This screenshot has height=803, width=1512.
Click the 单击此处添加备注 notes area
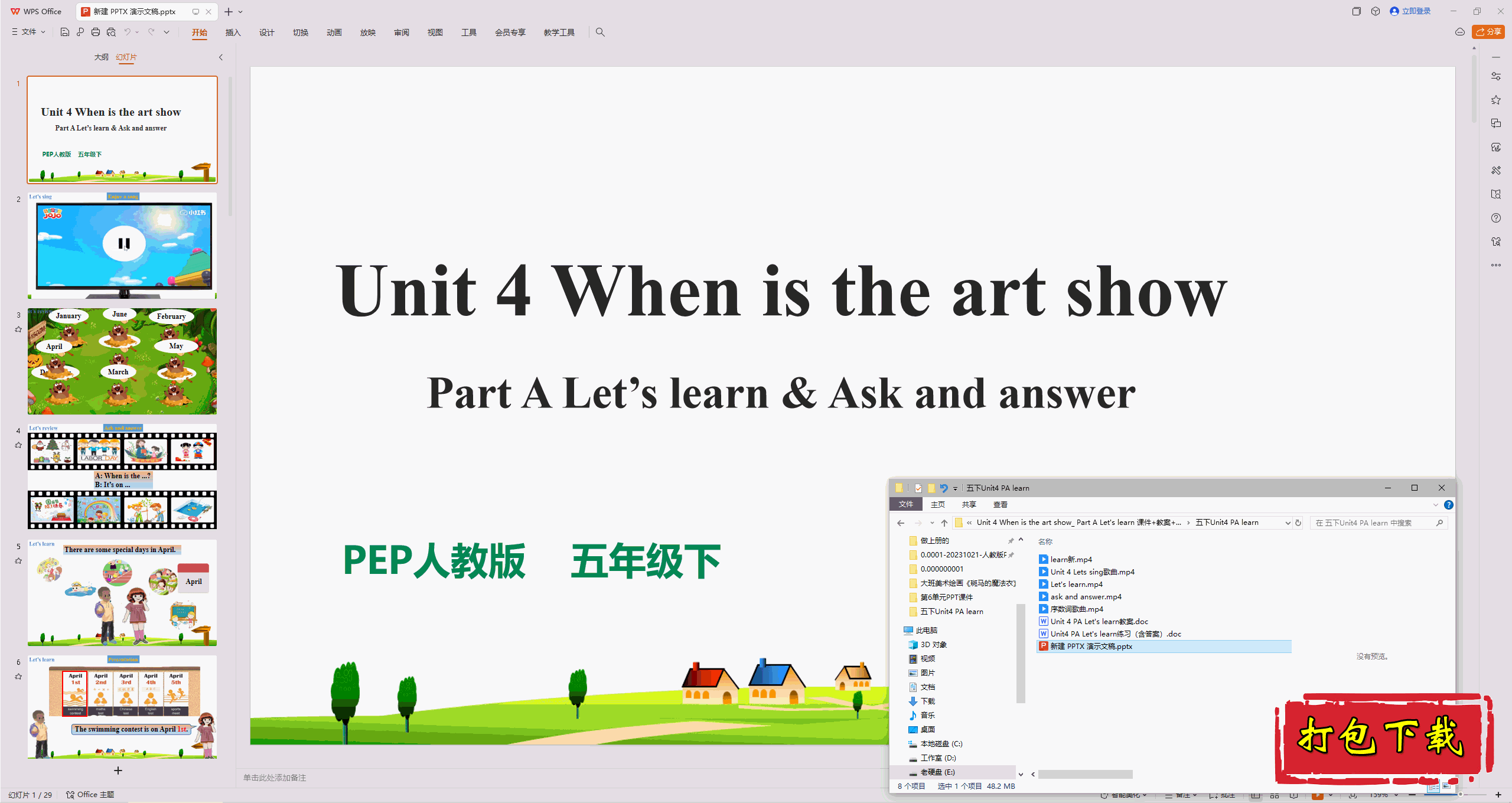point(275,778)
